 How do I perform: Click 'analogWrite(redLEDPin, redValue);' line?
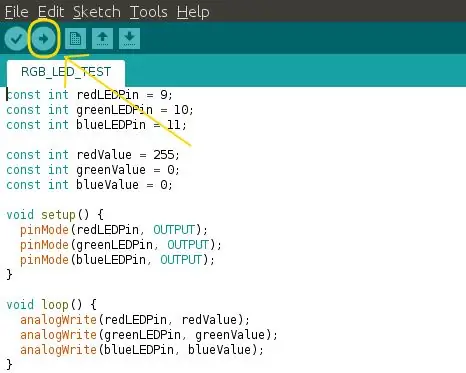[x=135, y=320]
